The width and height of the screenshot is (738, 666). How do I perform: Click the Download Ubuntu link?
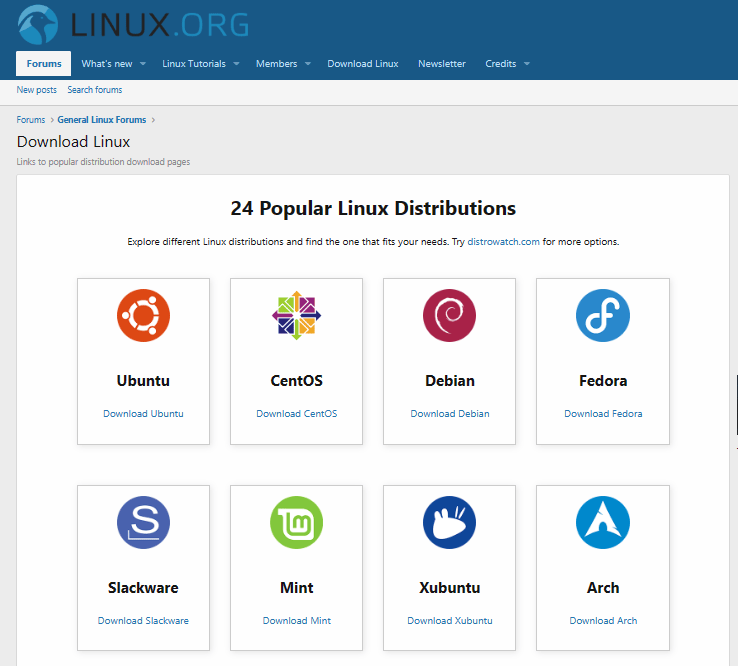click(143, 414)
